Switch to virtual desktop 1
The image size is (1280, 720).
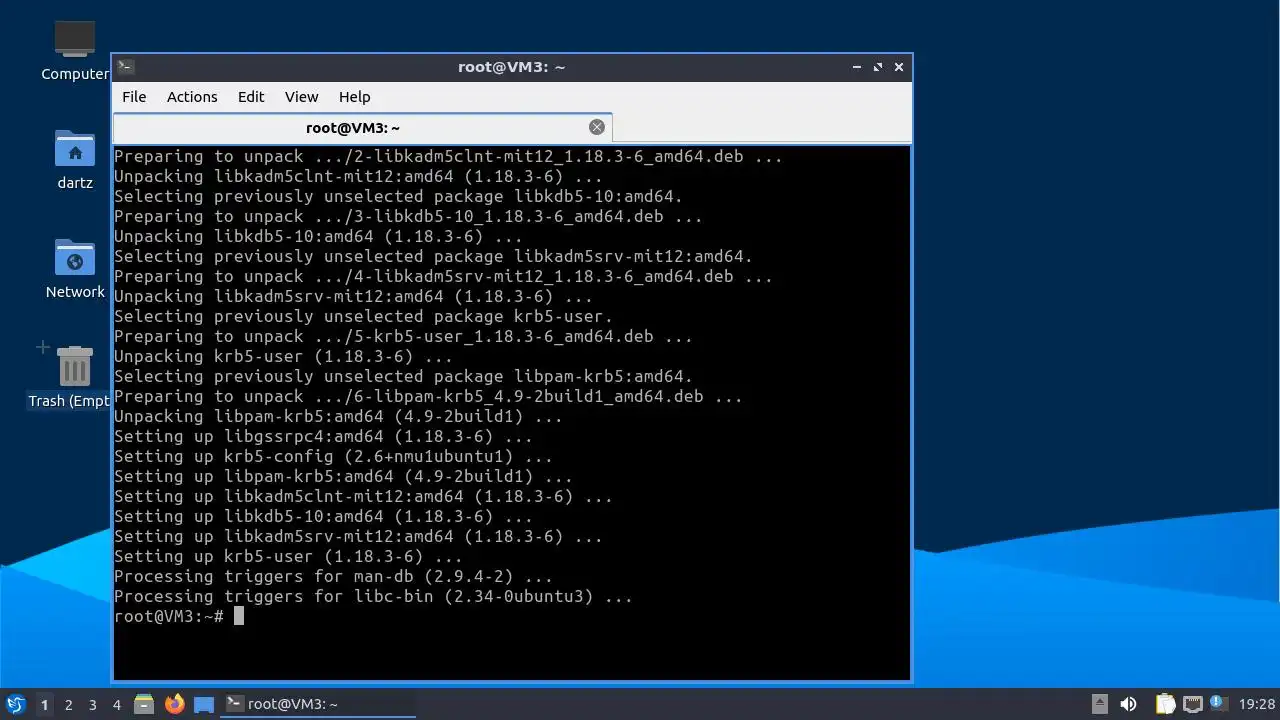click(x=44, y=705)
